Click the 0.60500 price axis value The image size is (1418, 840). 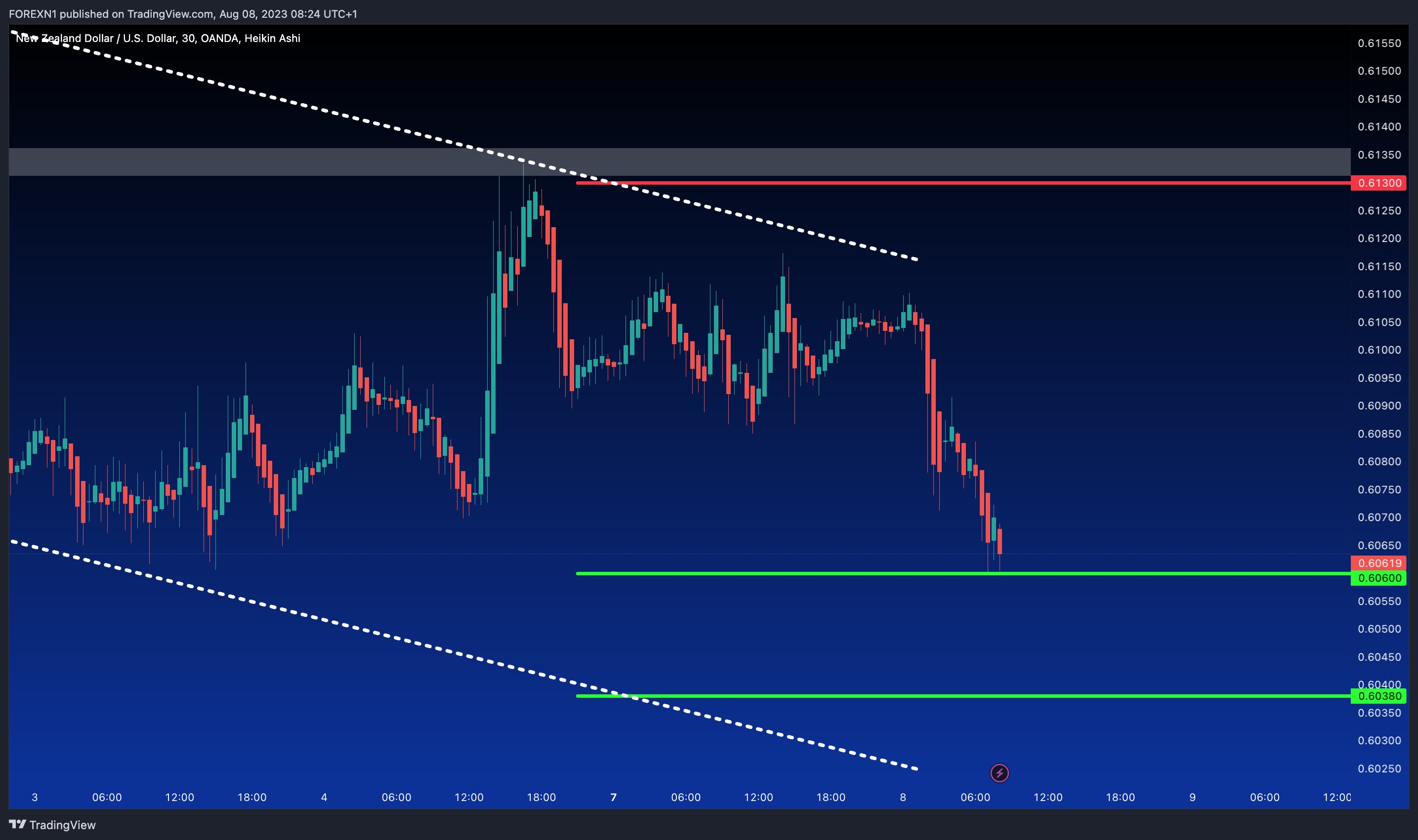(1379, 629)
